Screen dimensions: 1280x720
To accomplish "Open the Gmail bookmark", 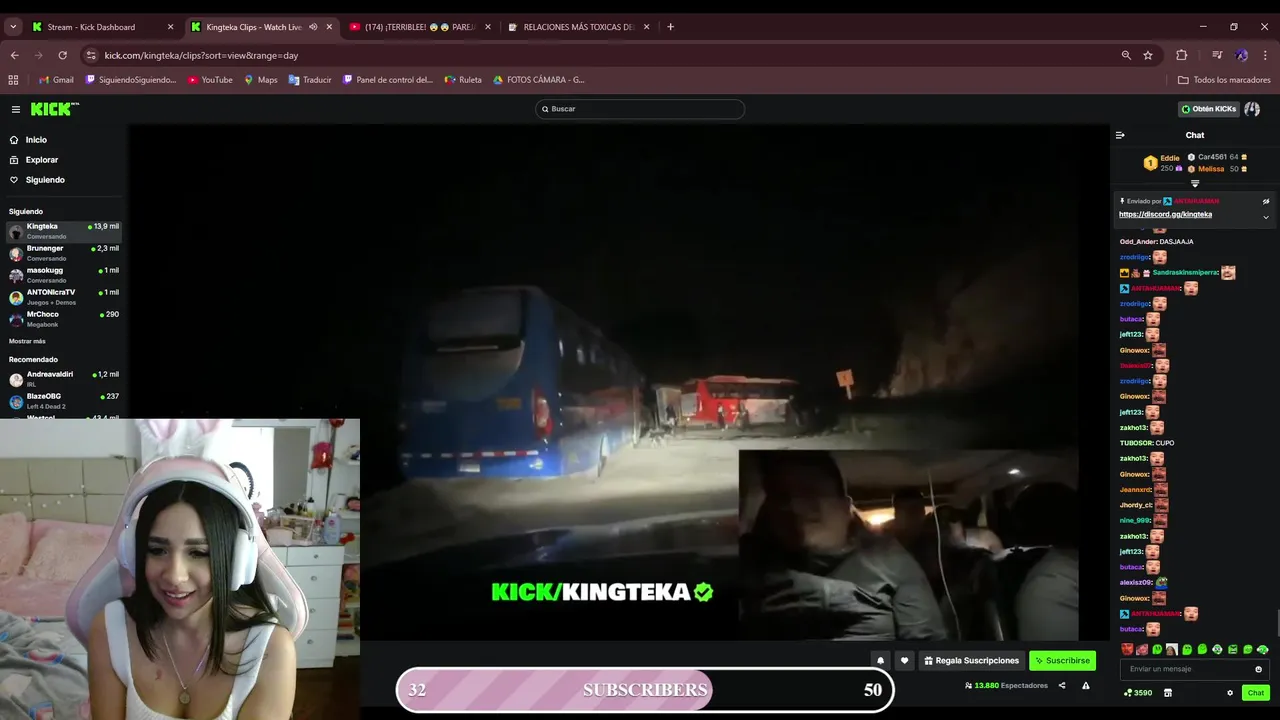I will [x=56, y=80].
